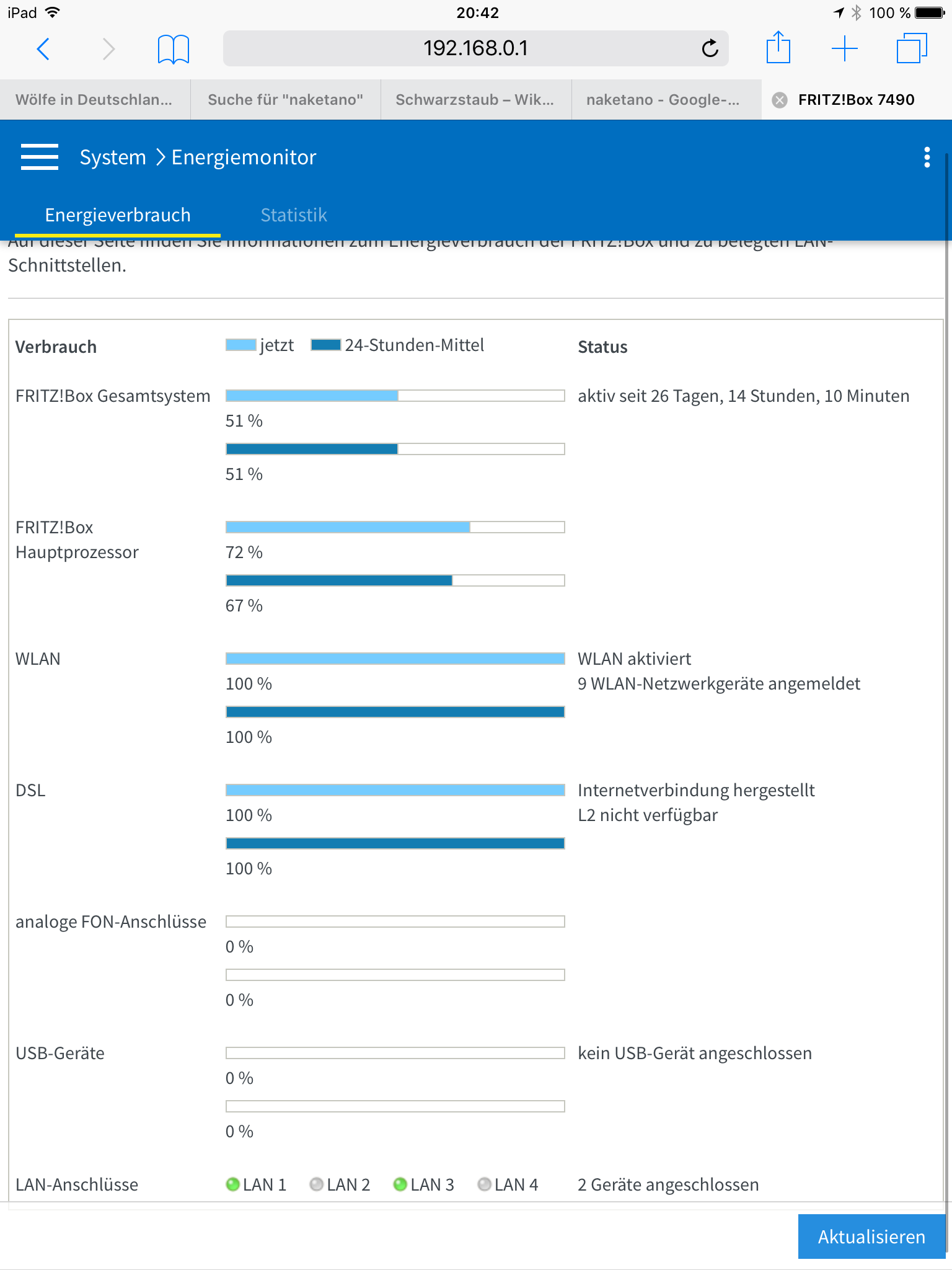The image size is (952, 1270).
Task: Click the LAN 1 green status indicator
Action: point(233,1184)
